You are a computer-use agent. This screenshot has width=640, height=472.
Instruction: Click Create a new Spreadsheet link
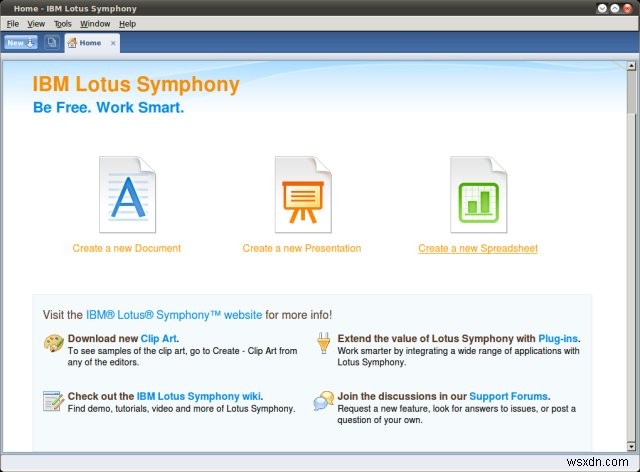tap(478, 248)
